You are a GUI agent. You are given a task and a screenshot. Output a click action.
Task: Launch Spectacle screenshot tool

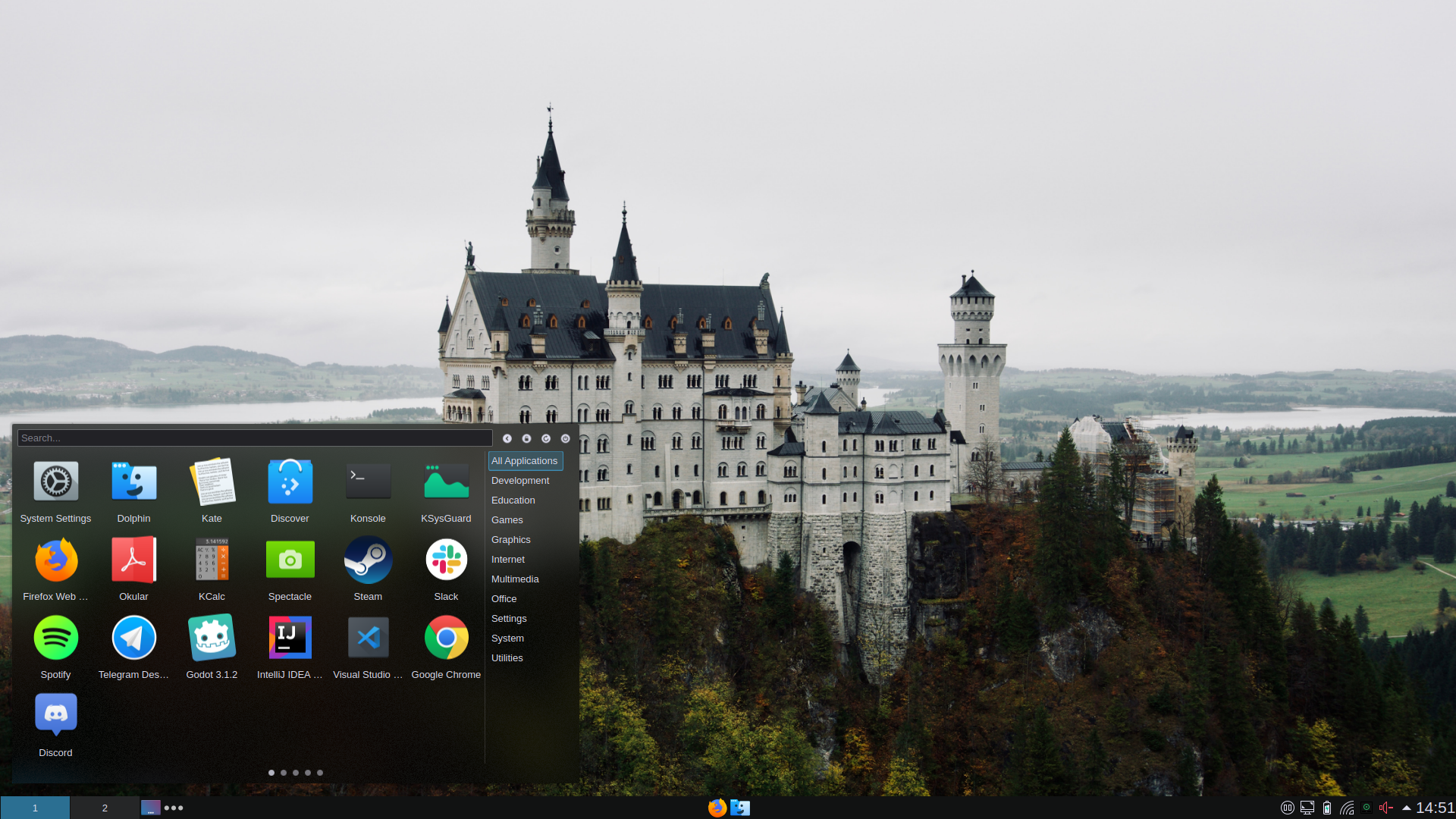(290, 569)
